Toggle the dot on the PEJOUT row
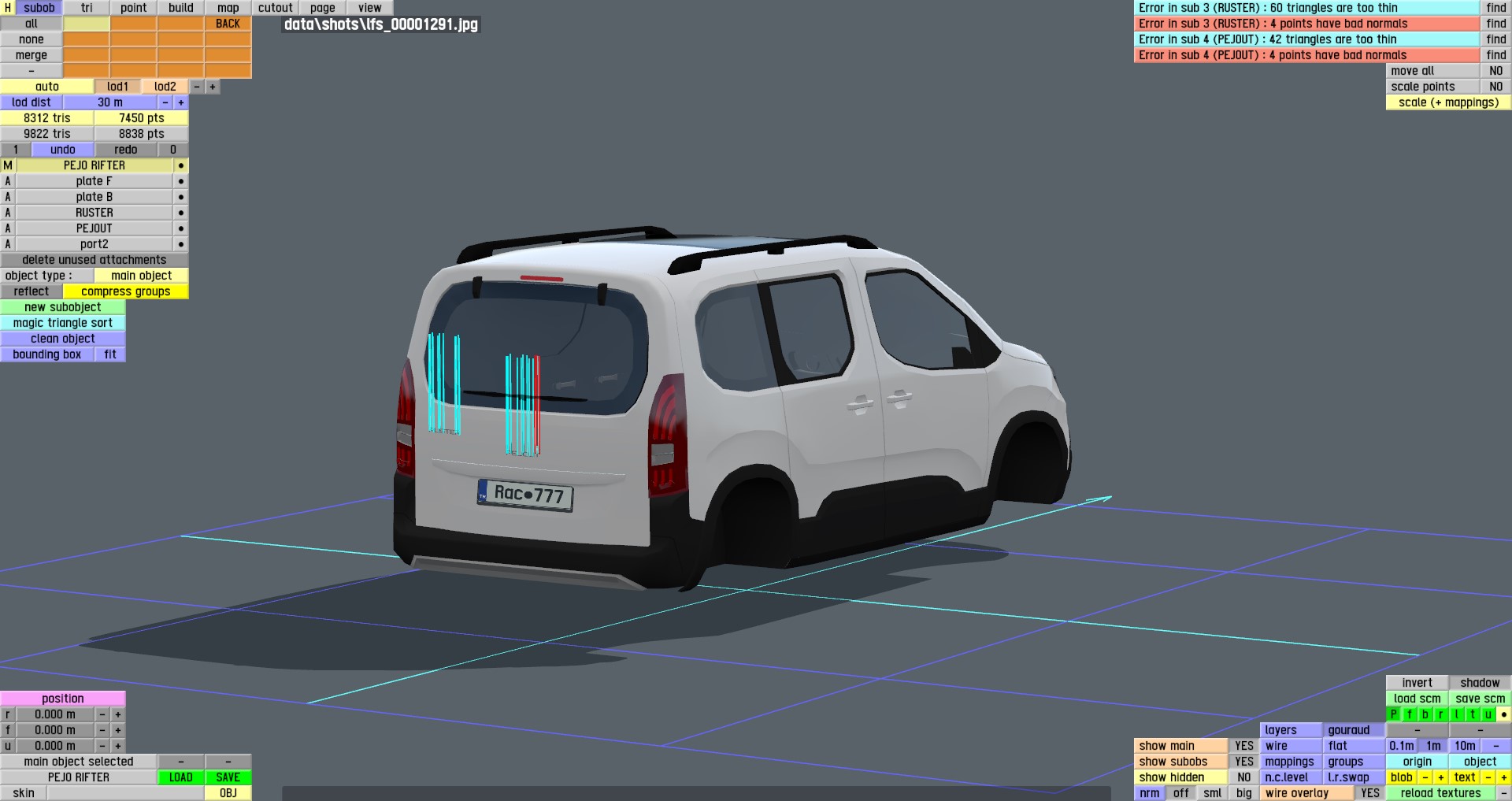This screenshot has height=801, width=1512. pos(181,228)
